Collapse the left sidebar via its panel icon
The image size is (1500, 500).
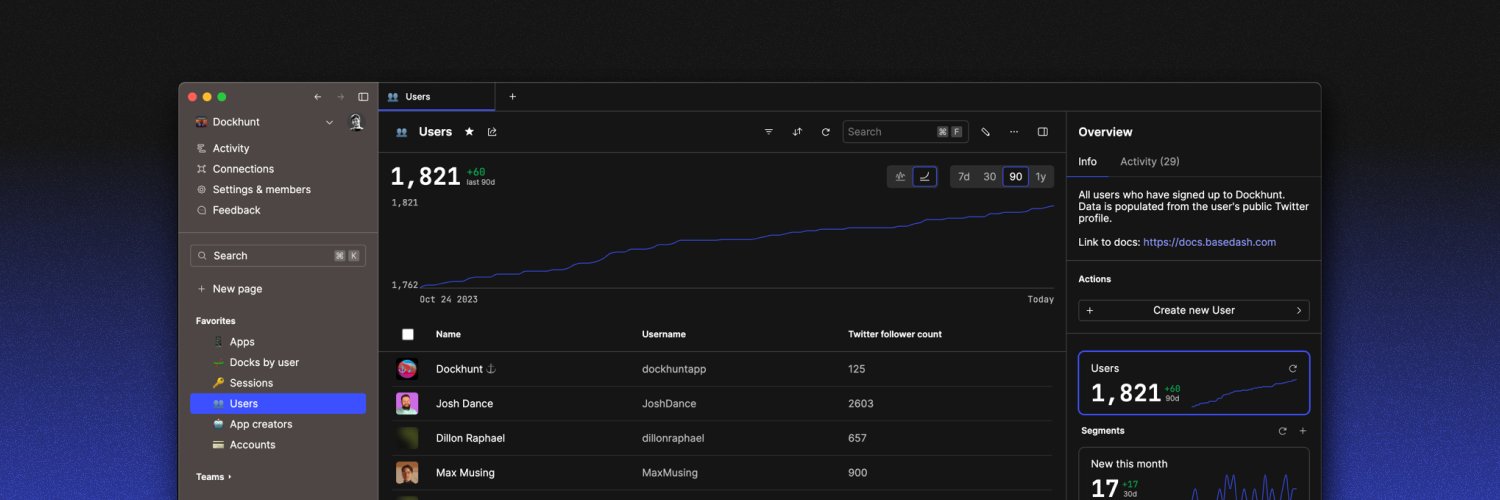click(x=363, y=97)
